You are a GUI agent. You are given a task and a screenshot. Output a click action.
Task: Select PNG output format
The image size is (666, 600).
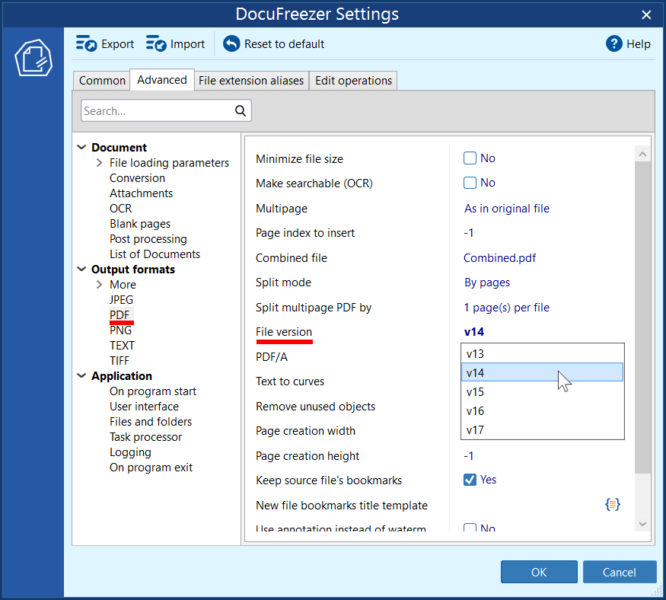click(x=121, y=330)
